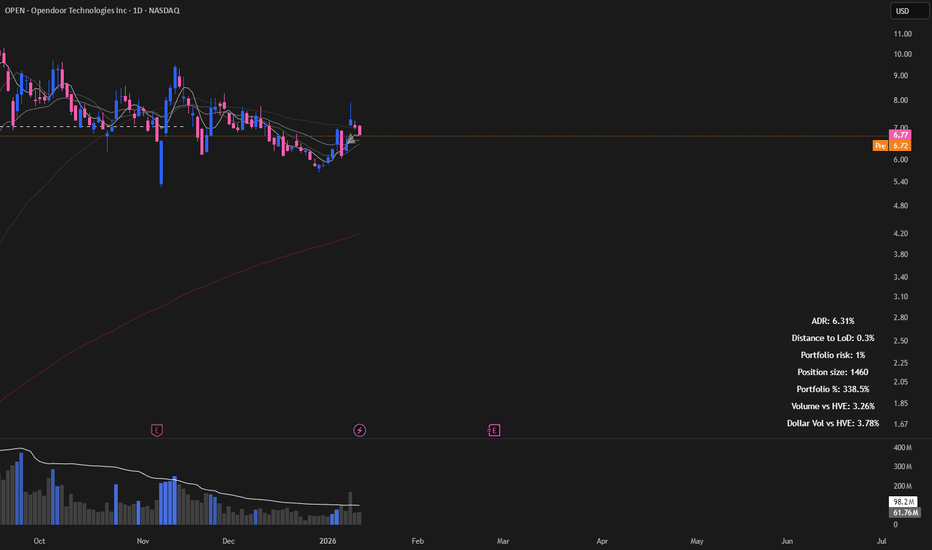Click the 5.40 price axis label
This screenshot has height=550, width=932.
(x=900, y=182)
